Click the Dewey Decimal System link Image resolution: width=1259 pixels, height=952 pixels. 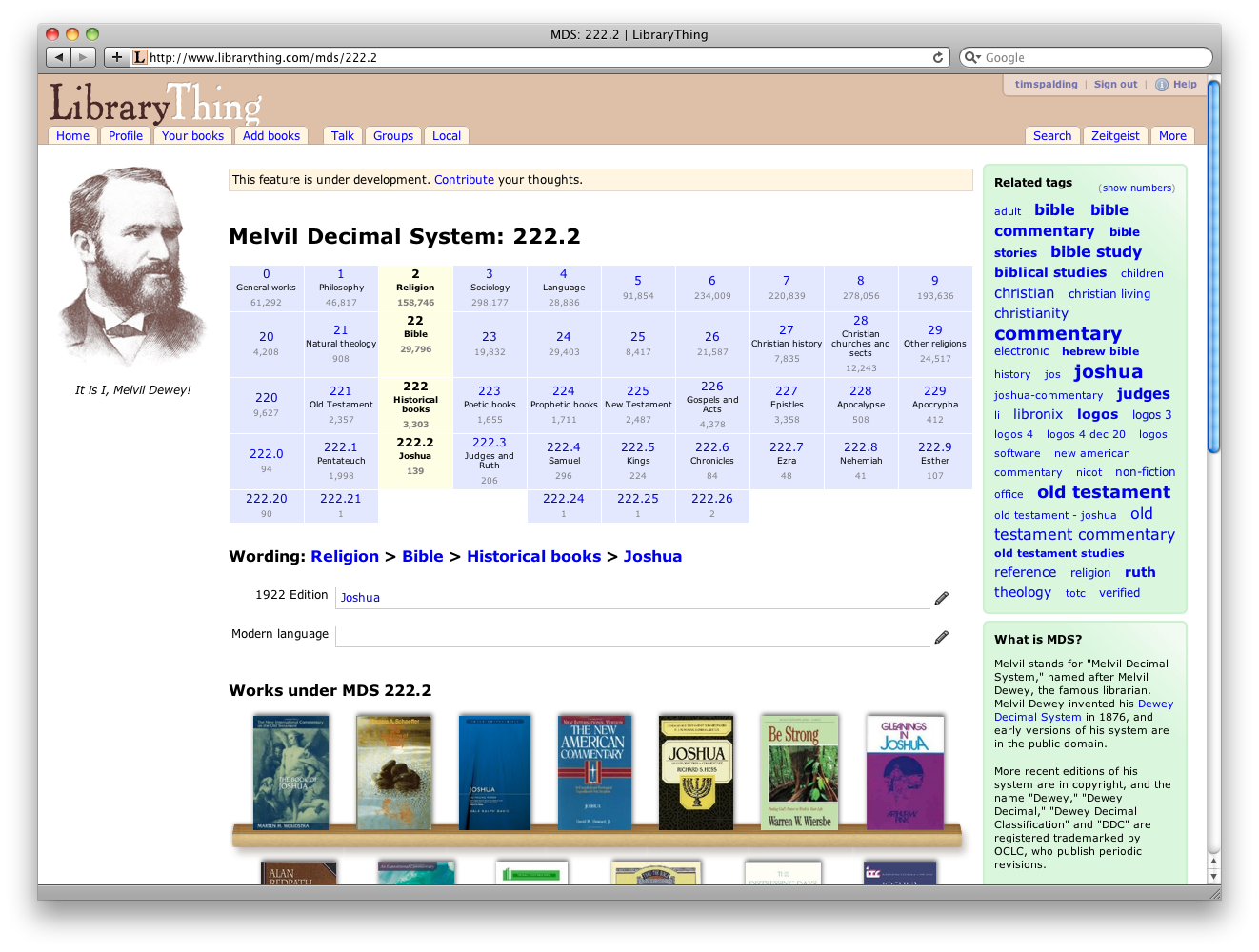click(x=1084, y=710)
